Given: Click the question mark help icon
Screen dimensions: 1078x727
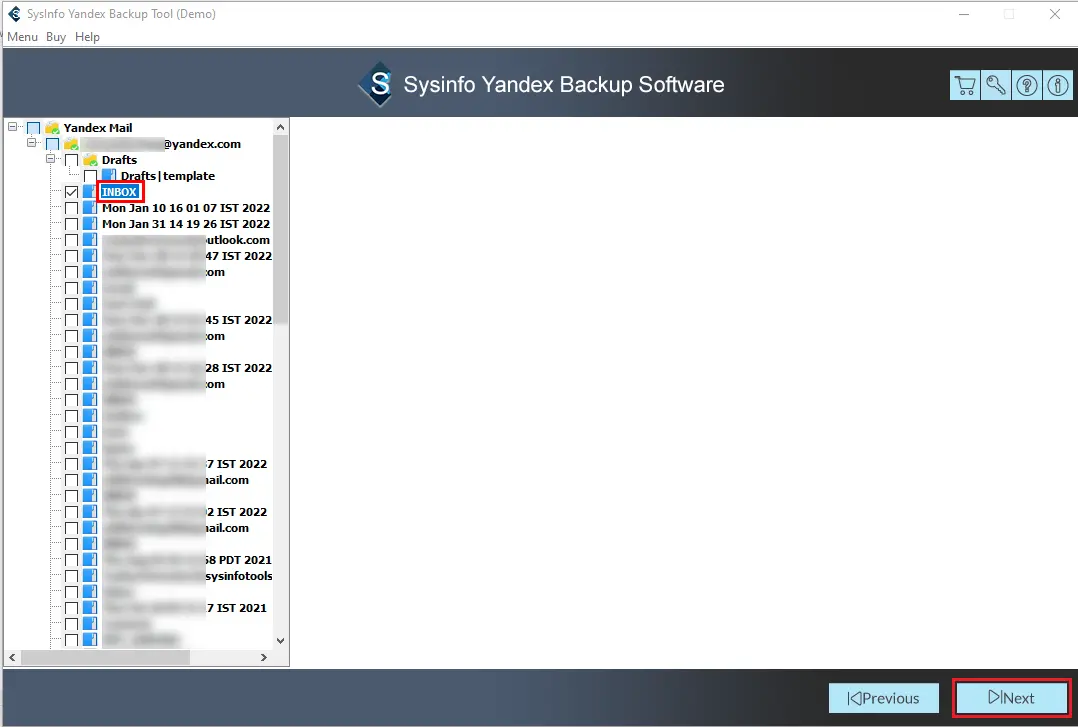Looking at the screenshot, I should [1027, 85].
